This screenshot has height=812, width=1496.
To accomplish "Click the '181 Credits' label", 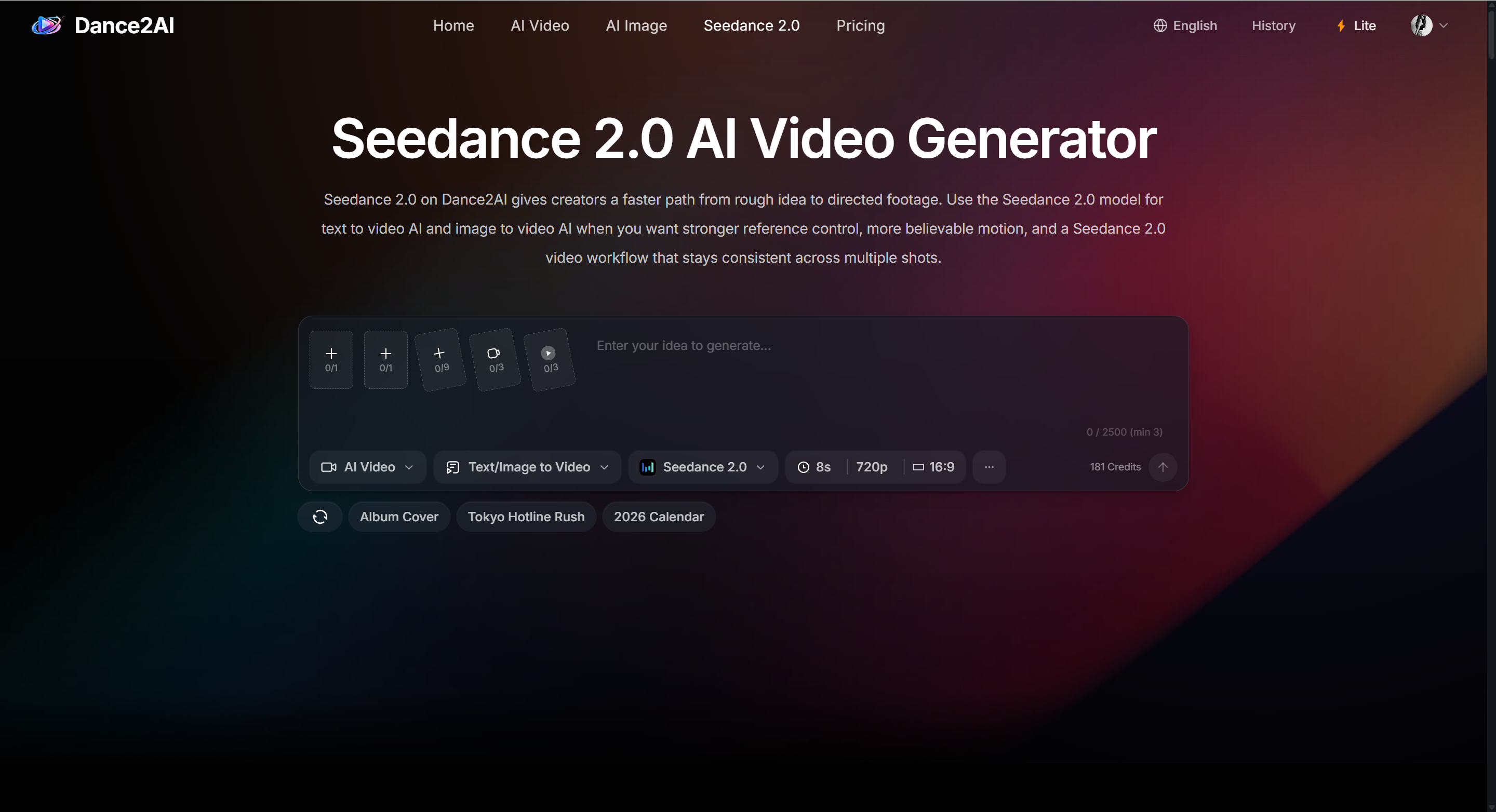I will click(x=1115, y=467).
